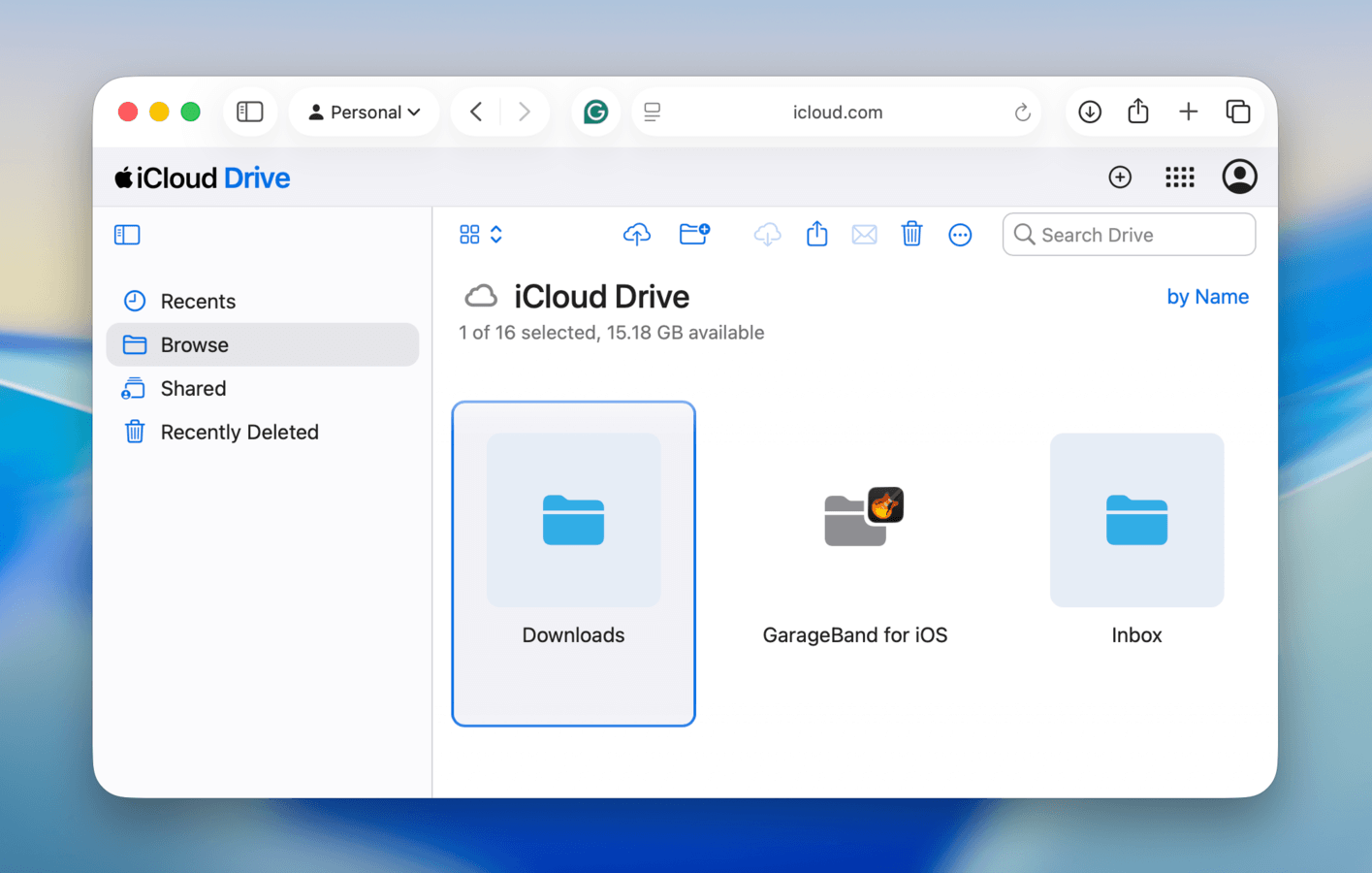Open Shared in the sidebar
This screenshot has width=1372, height=873.
(262, 388)
